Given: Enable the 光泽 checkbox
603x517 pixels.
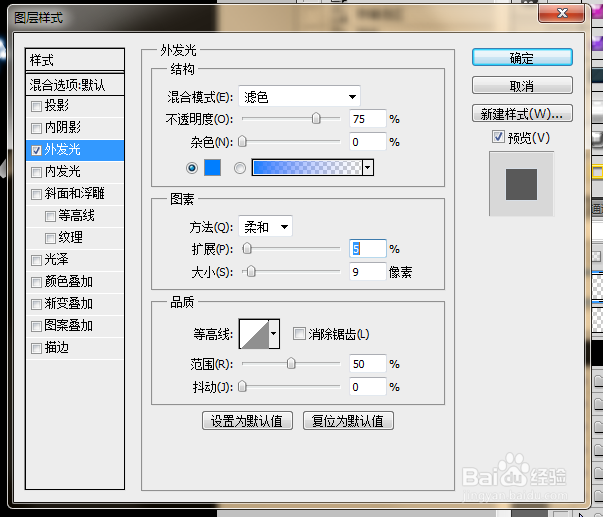Looking at the screenshot, I should [x=36, y=260].
